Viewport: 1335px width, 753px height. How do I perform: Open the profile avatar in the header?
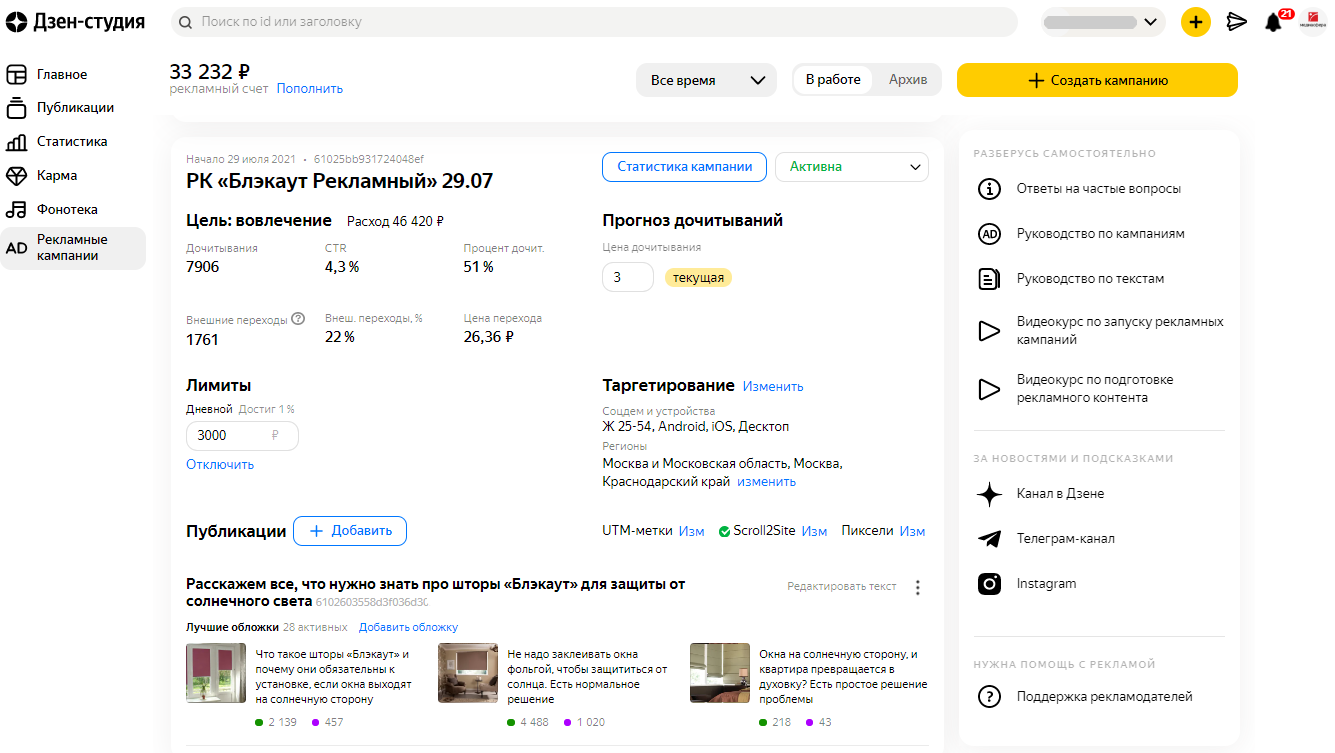click(1313, 22)
